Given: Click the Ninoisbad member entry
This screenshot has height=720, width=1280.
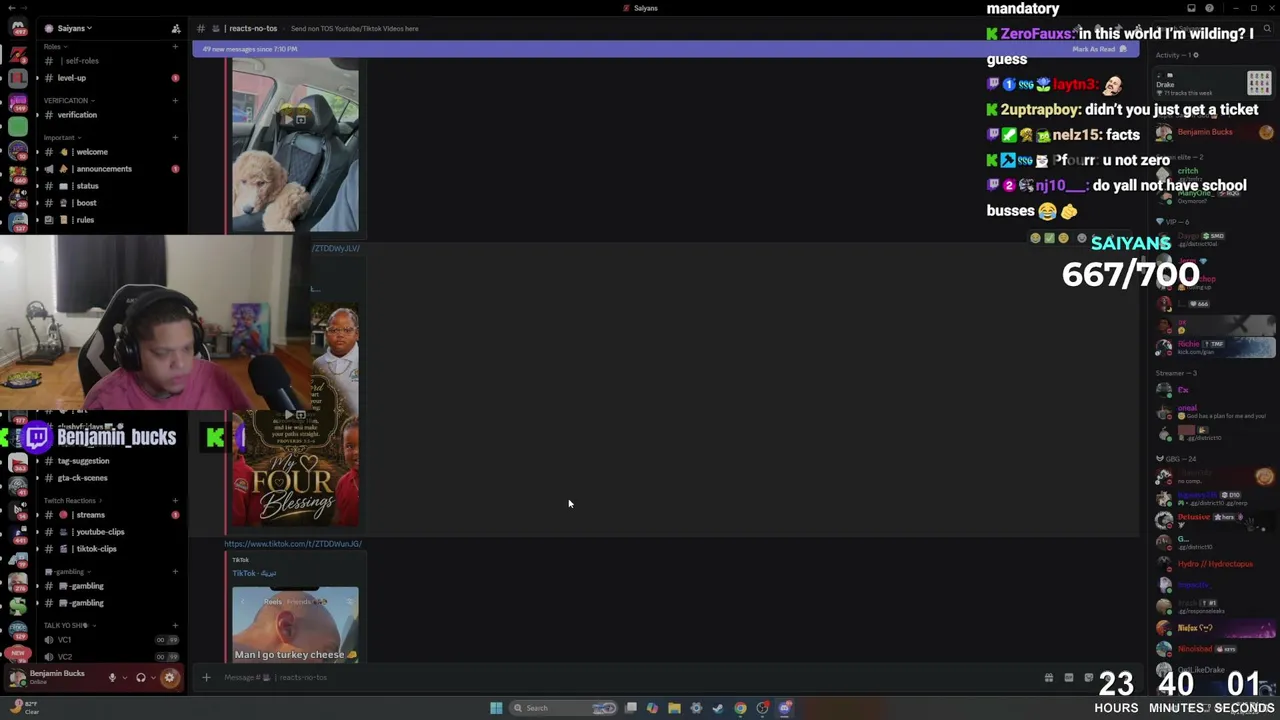Looking at the screenshot, I should pos(1215,649).
